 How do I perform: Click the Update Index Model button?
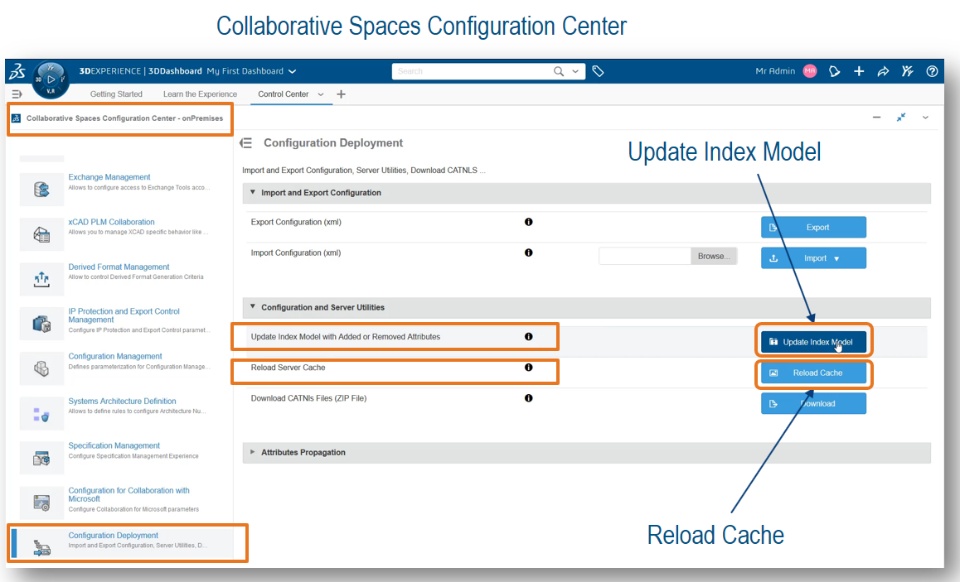pyautogui.click(x=813, y=342)
